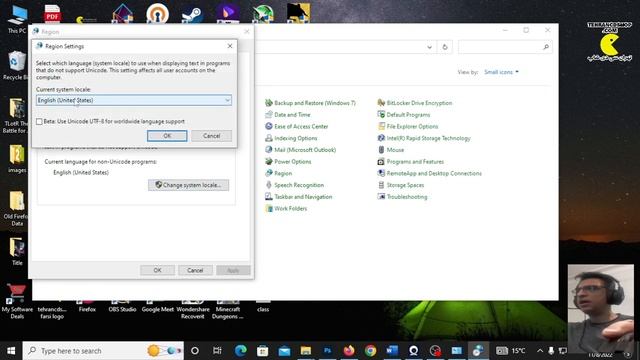Select the Title folder on desktop
Screen dimensions: 640x360
tap(17, 251)
